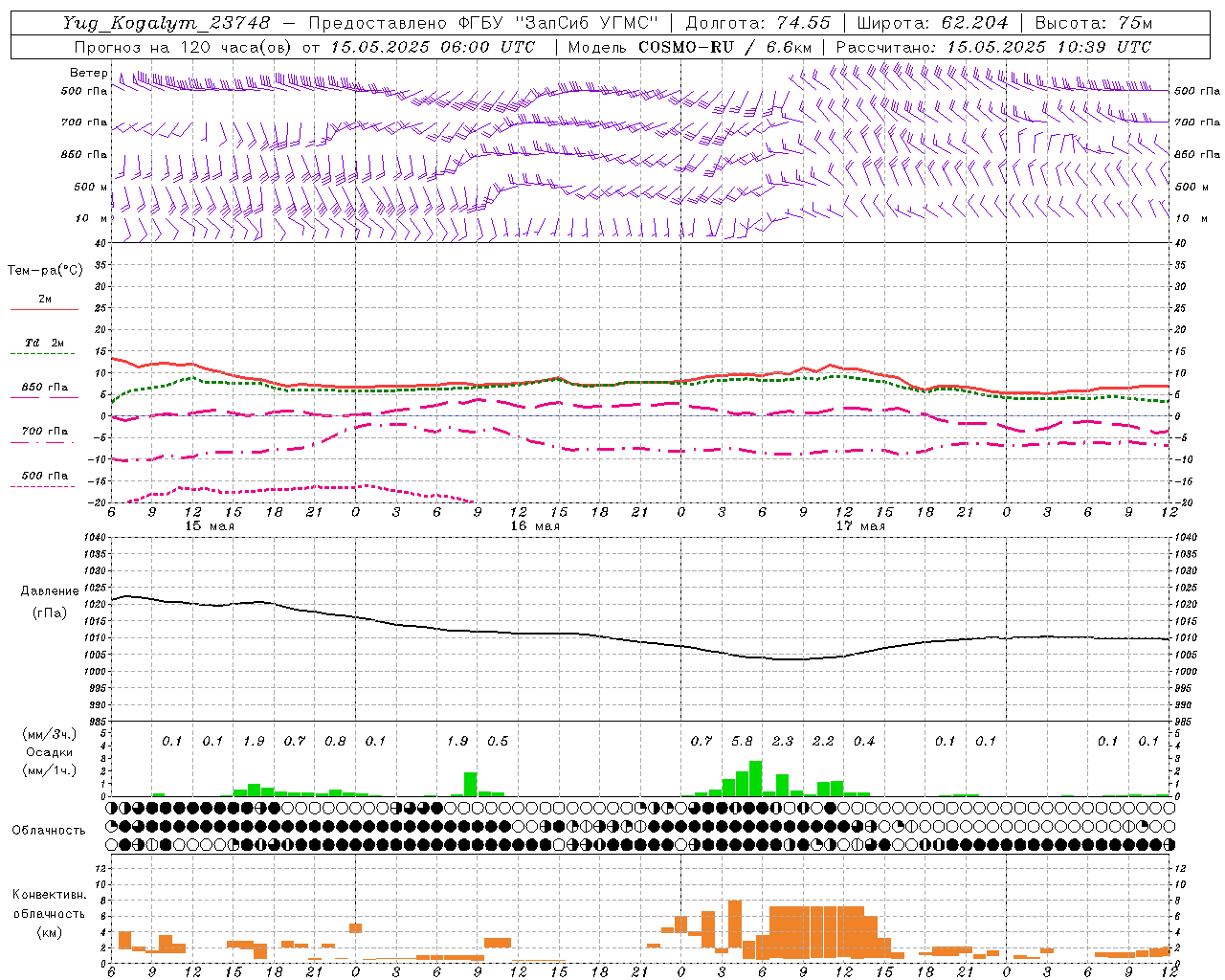Image resolution: width=1225 pixels, height=980 pixels.
Task: Select the forecast start 15.05.2025 06:00 UTC
Action: [433, 47]
